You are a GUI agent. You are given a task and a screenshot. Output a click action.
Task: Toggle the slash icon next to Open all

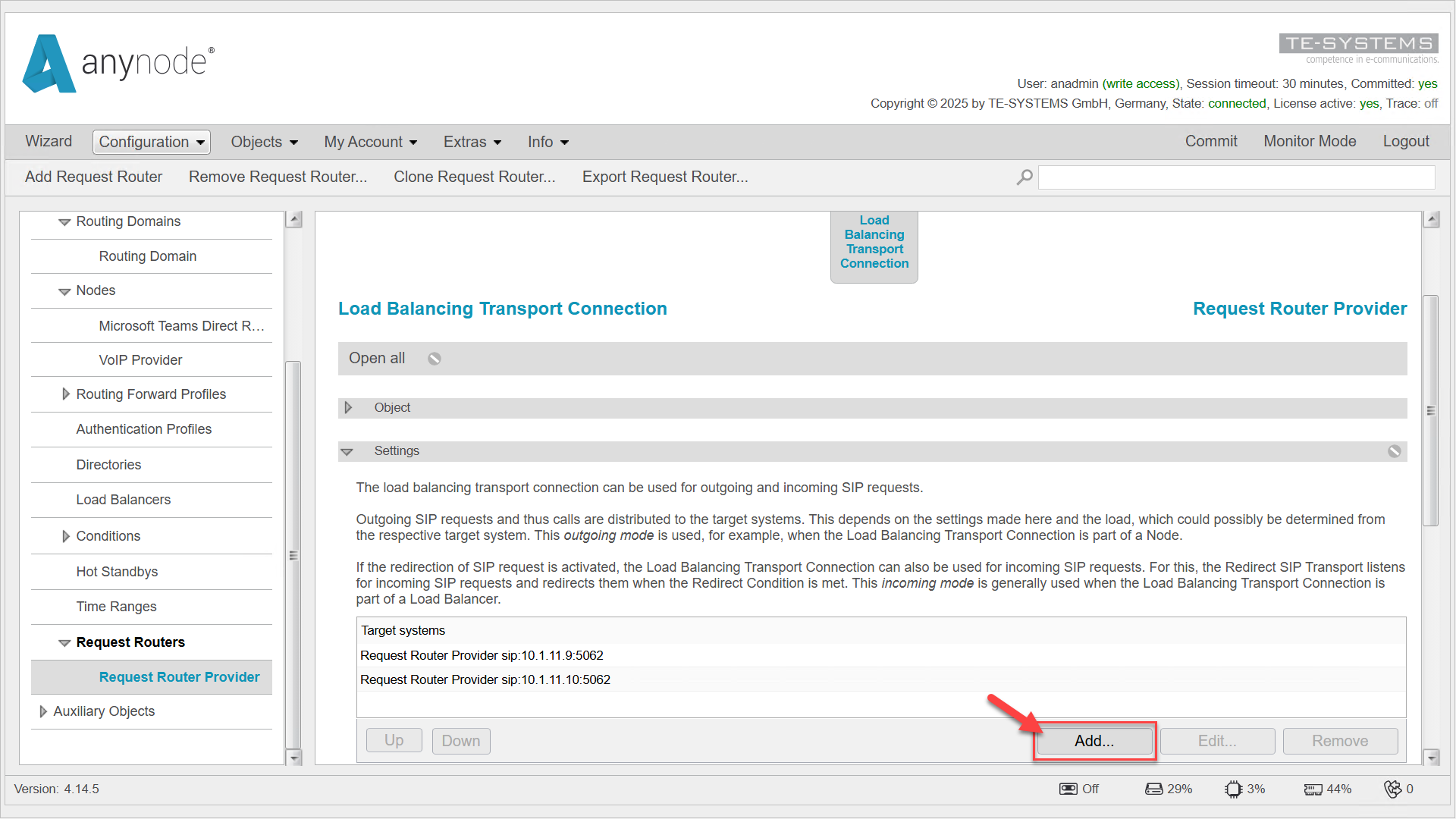434,358
